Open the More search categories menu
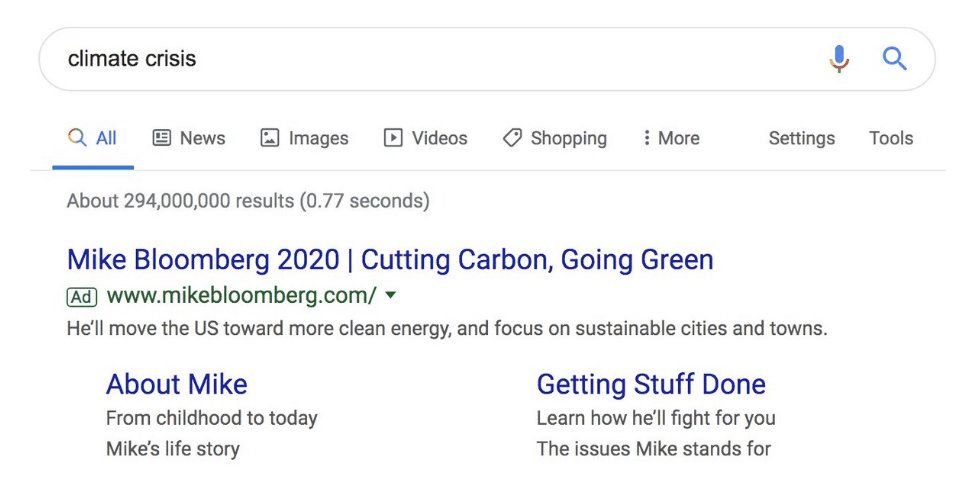 [672, 138]
